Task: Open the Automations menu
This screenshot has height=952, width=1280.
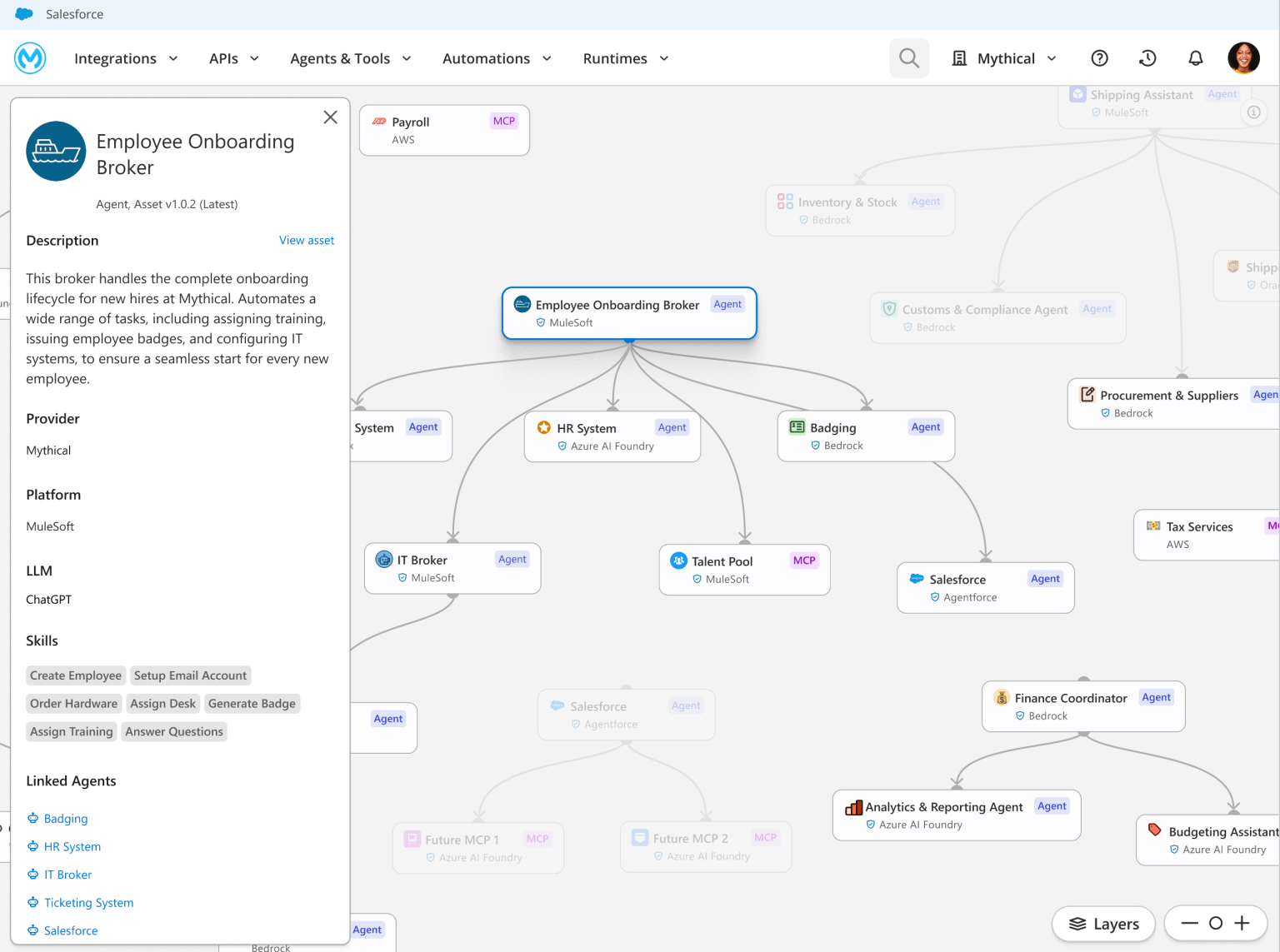Action: pos(497,58)
